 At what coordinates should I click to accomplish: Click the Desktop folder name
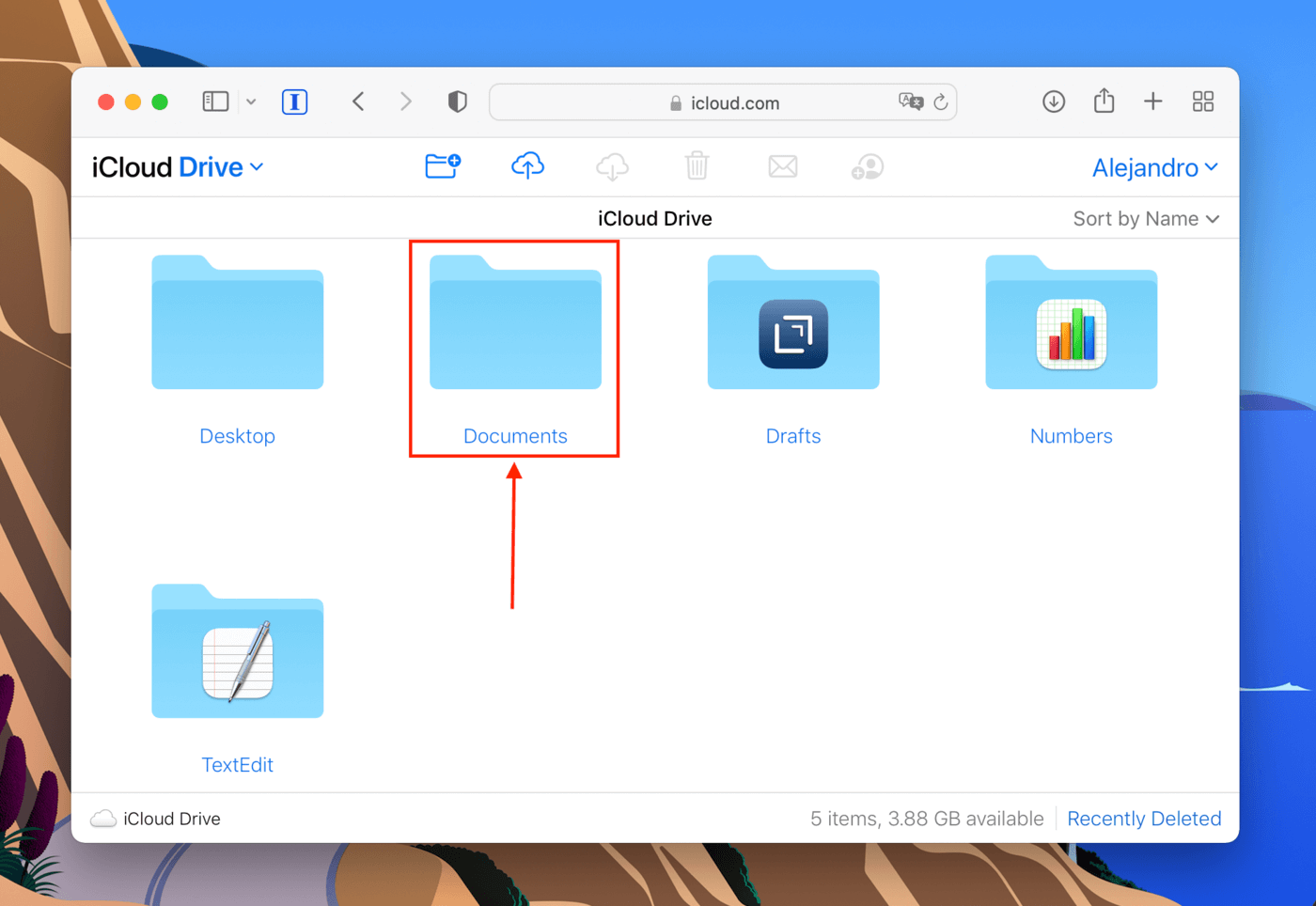(x=238, y=436)
